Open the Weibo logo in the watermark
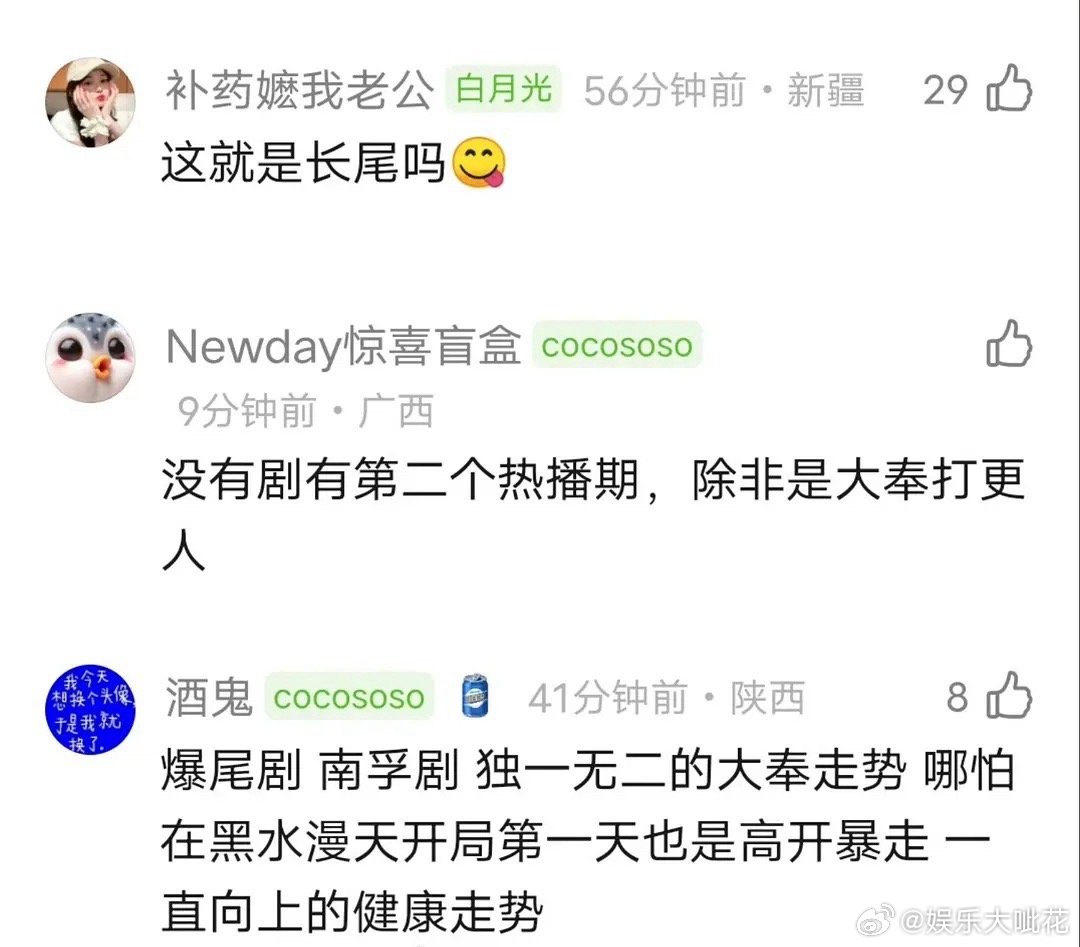The height and width of the screenshot is (947, 1080). [875, 920]
